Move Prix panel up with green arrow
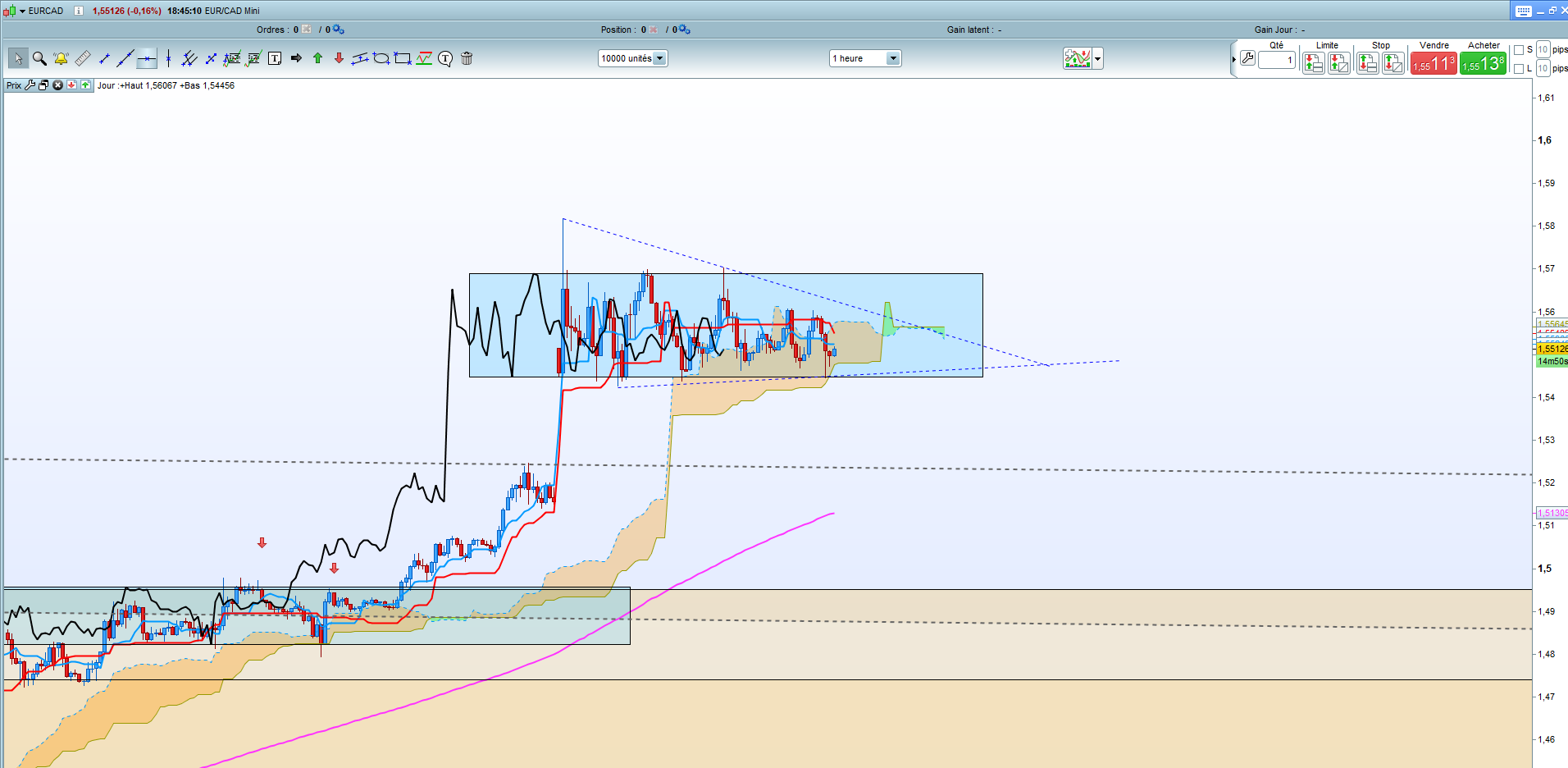The height and width of the screenshot is (768, 1568). [85, 85]
